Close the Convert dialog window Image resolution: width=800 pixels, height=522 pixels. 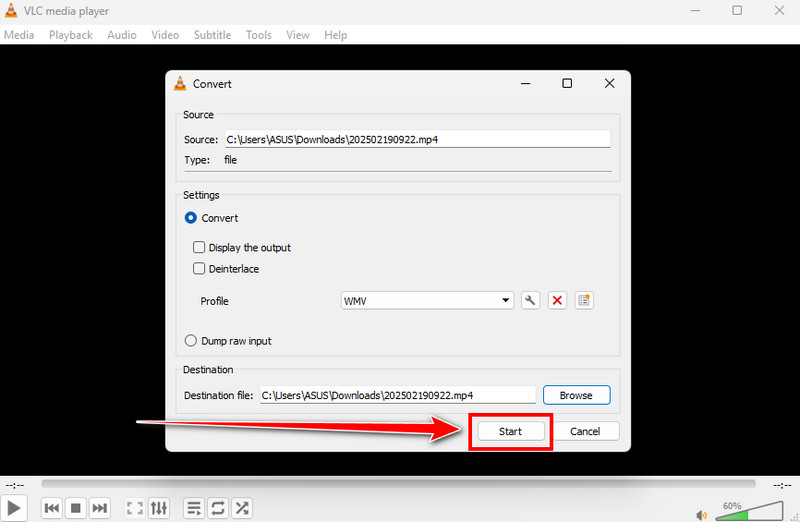click(x=609, y=83)
